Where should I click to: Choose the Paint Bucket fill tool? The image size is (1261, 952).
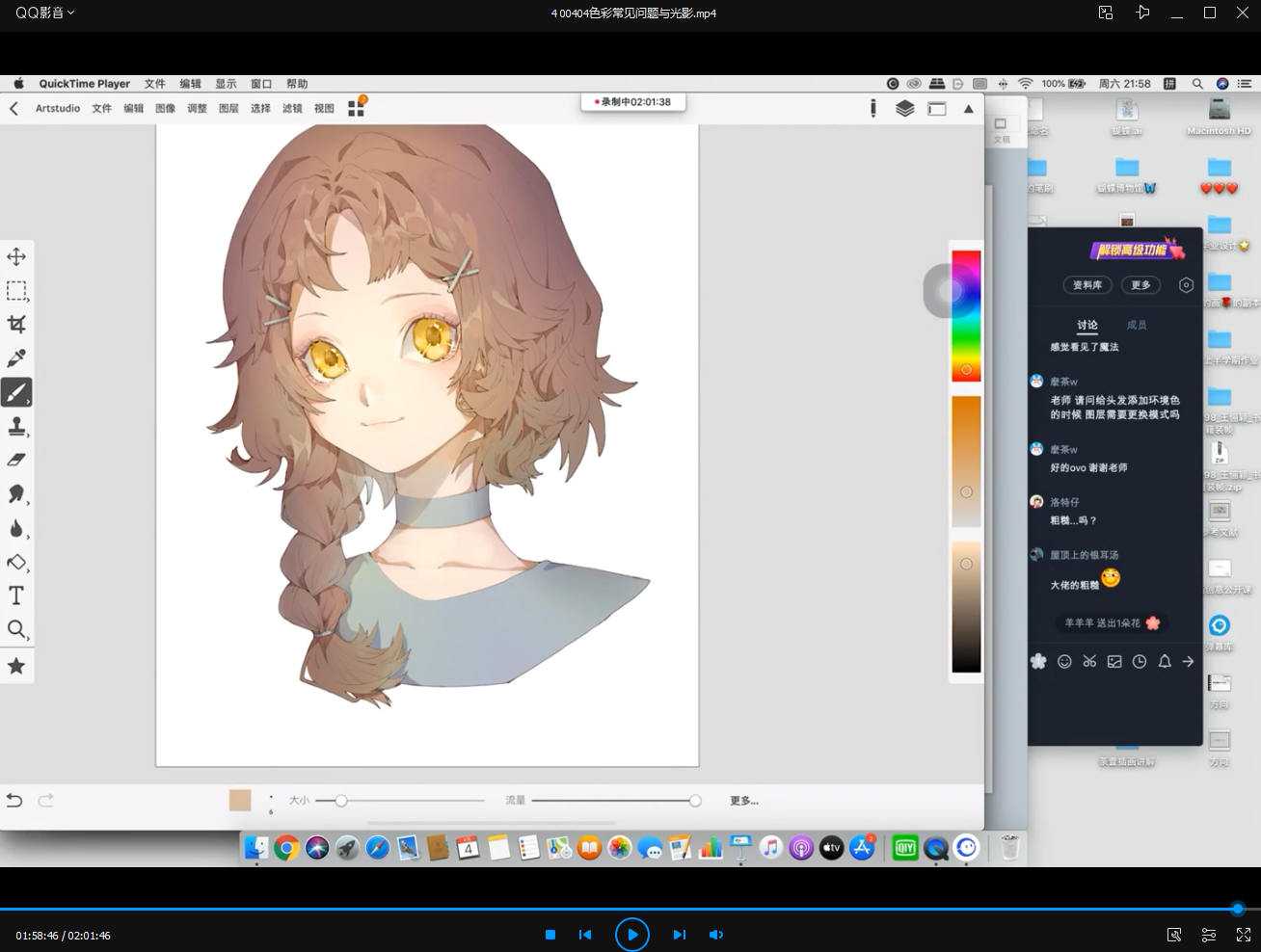[x=16, y=562]
